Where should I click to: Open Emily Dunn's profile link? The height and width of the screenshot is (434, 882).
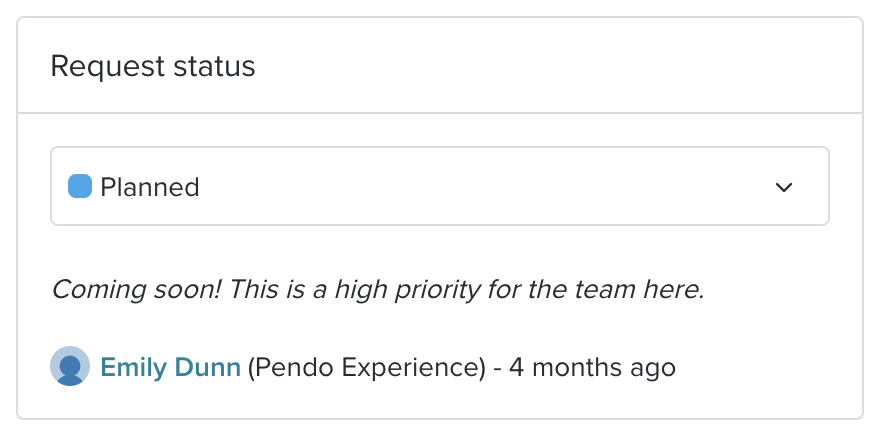[170, 367]
